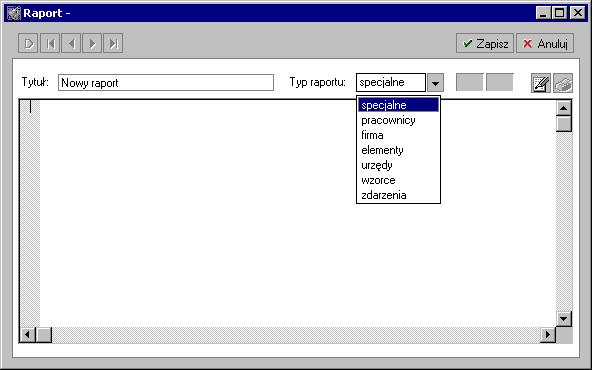Click the Typ raportu combo box field

click(391, 83)
